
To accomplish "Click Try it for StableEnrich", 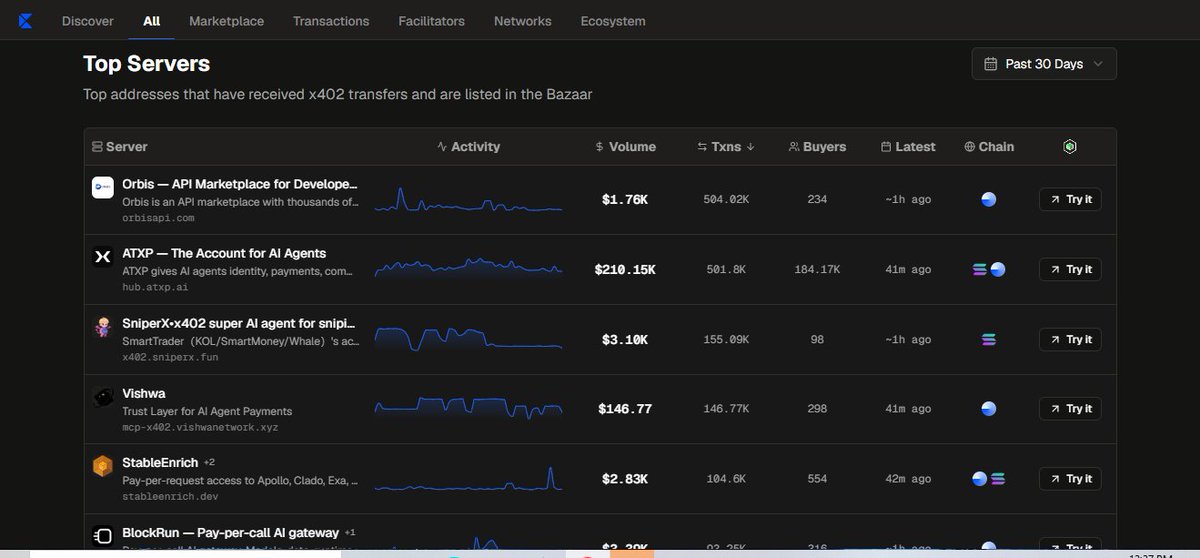I will [x=1070, y=479].
